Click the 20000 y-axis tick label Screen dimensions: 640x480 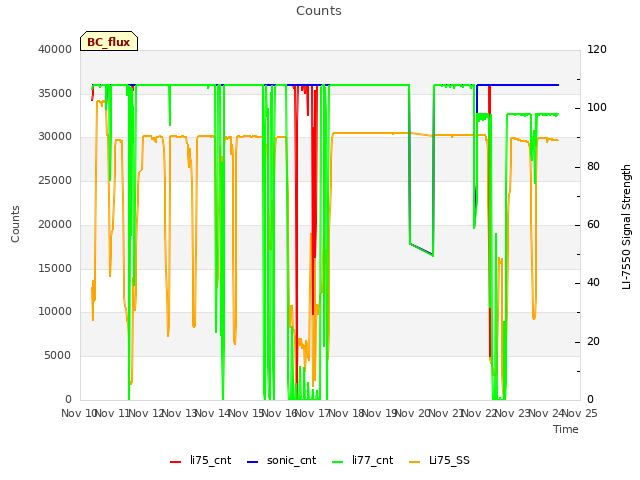coord(55,224)
